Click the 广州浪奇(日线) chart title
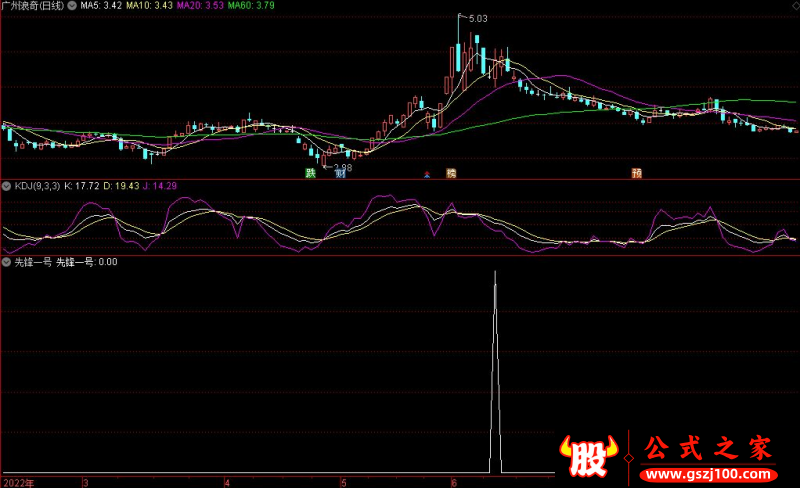The height and width of the screenshot is (488, 800). coord(32,6)
